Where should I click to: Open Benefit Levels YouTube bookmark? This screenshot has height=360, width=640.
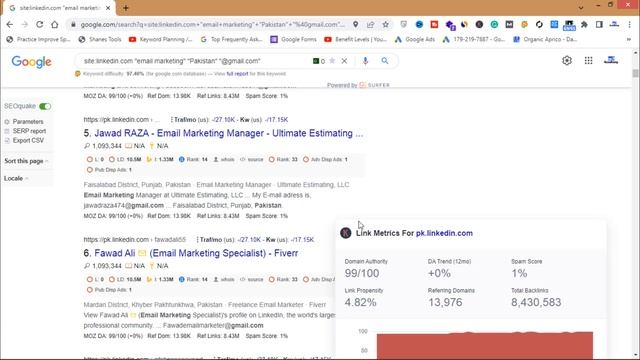tap(356, 40)
